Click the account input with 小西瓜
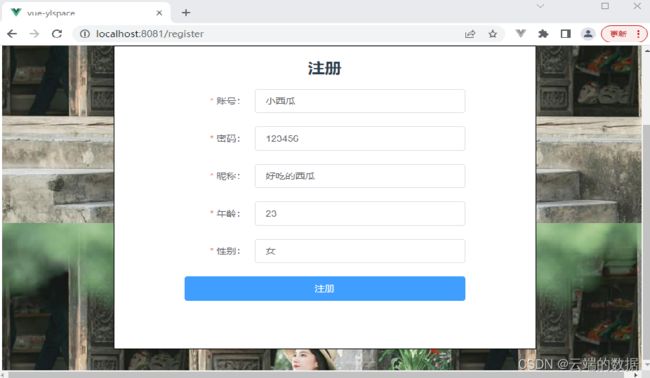 pyautogui.click(x=360, y=101)
